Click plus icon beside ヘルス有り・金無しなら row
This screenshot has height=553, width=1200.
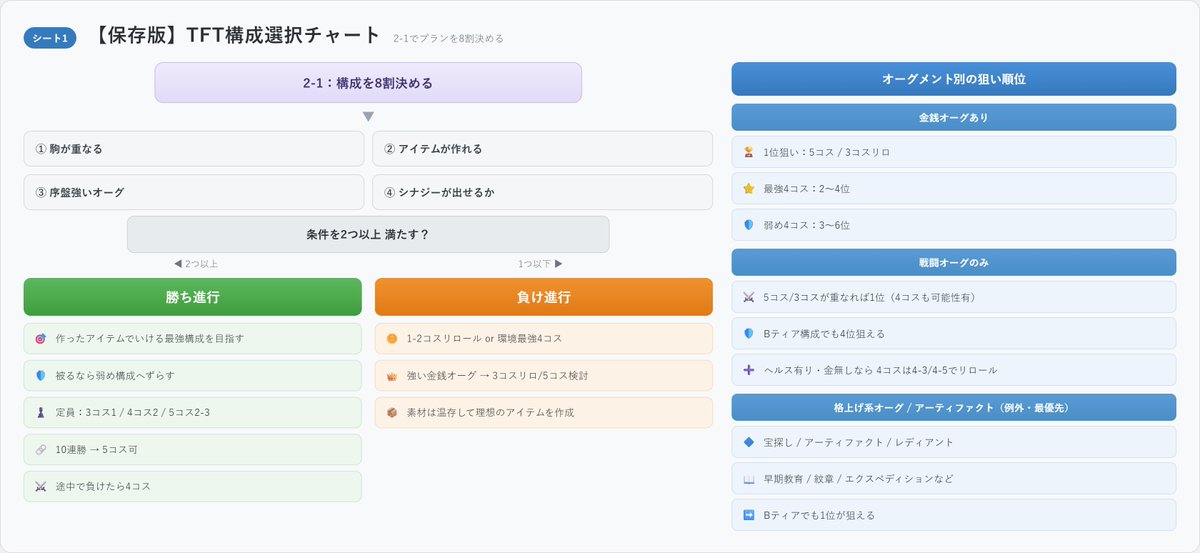point(749,370)
